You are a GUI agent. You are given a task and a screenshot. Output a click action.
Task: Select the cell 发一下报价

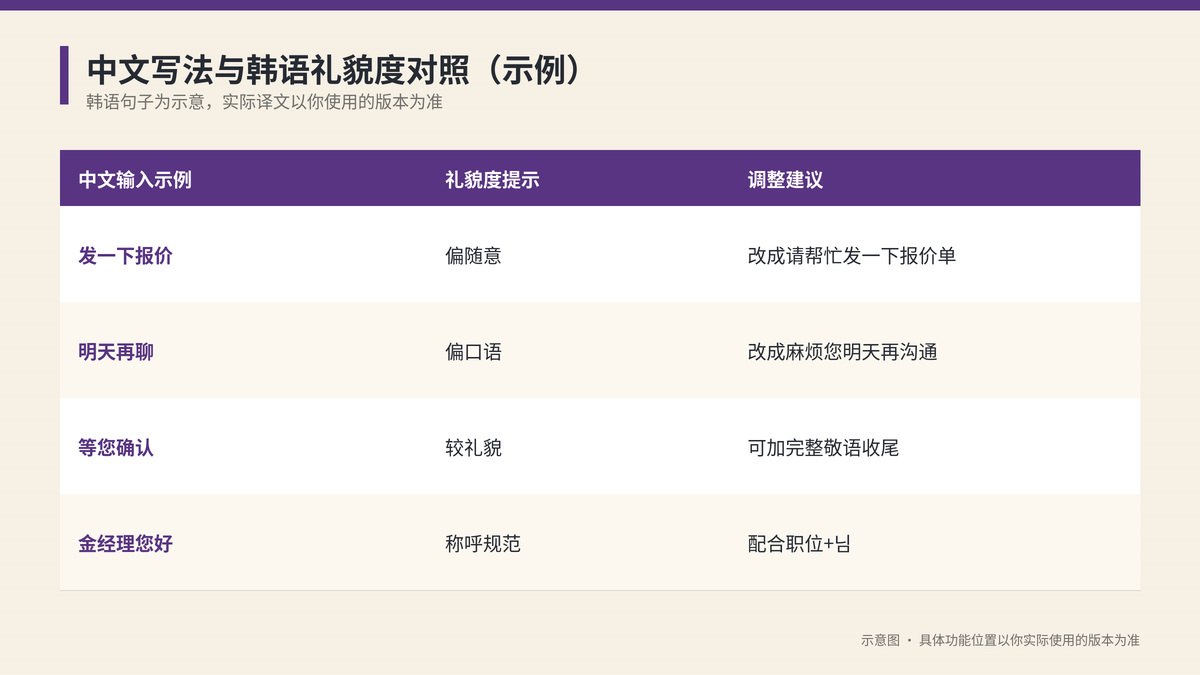click(x=126, y=256)
